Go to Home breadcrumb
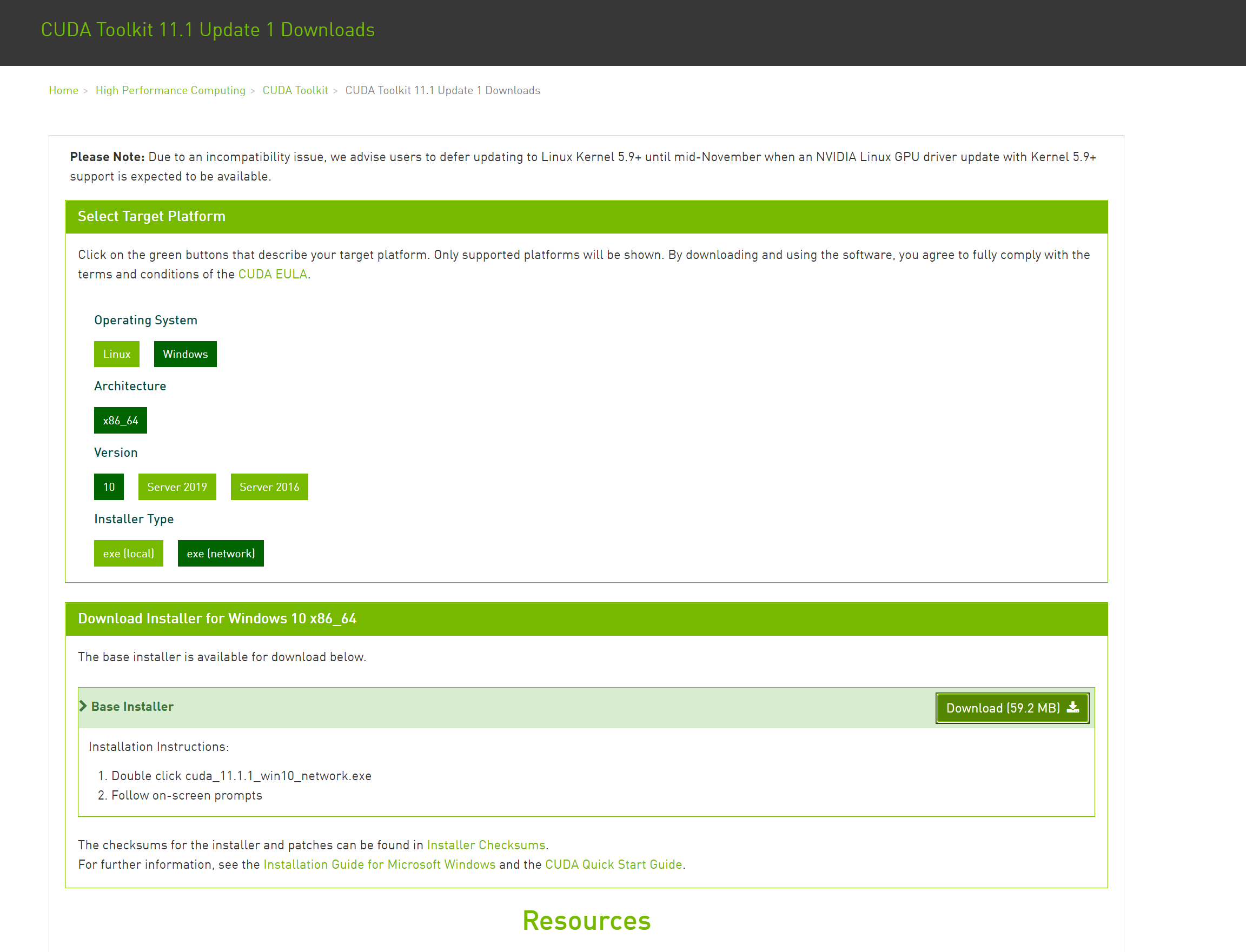The height and width of the screenshot is (952, 1246). 63,90
